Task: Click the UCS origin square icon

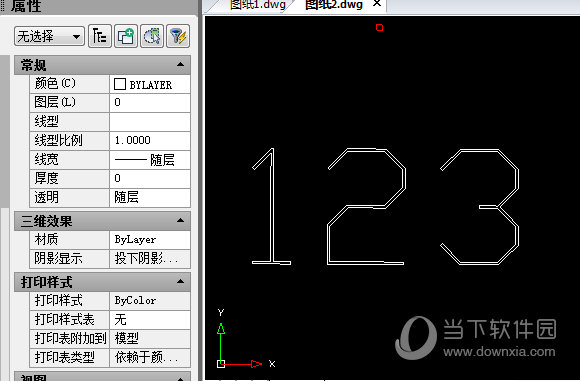Action: (x=221, y=364)
